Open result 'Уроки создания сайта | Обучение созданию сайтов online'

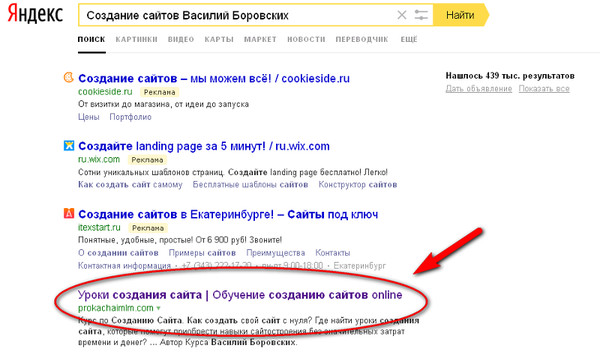point(240,295)
